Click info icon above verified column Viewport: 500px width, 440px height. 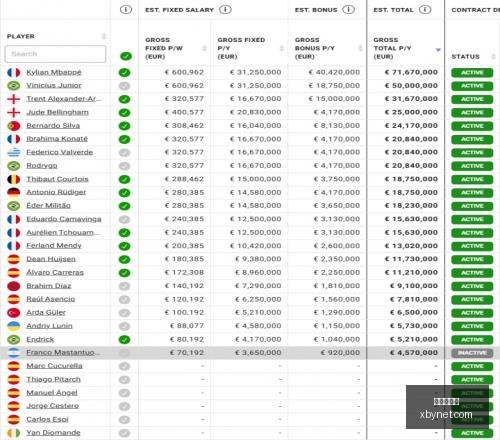coord(126,9)
